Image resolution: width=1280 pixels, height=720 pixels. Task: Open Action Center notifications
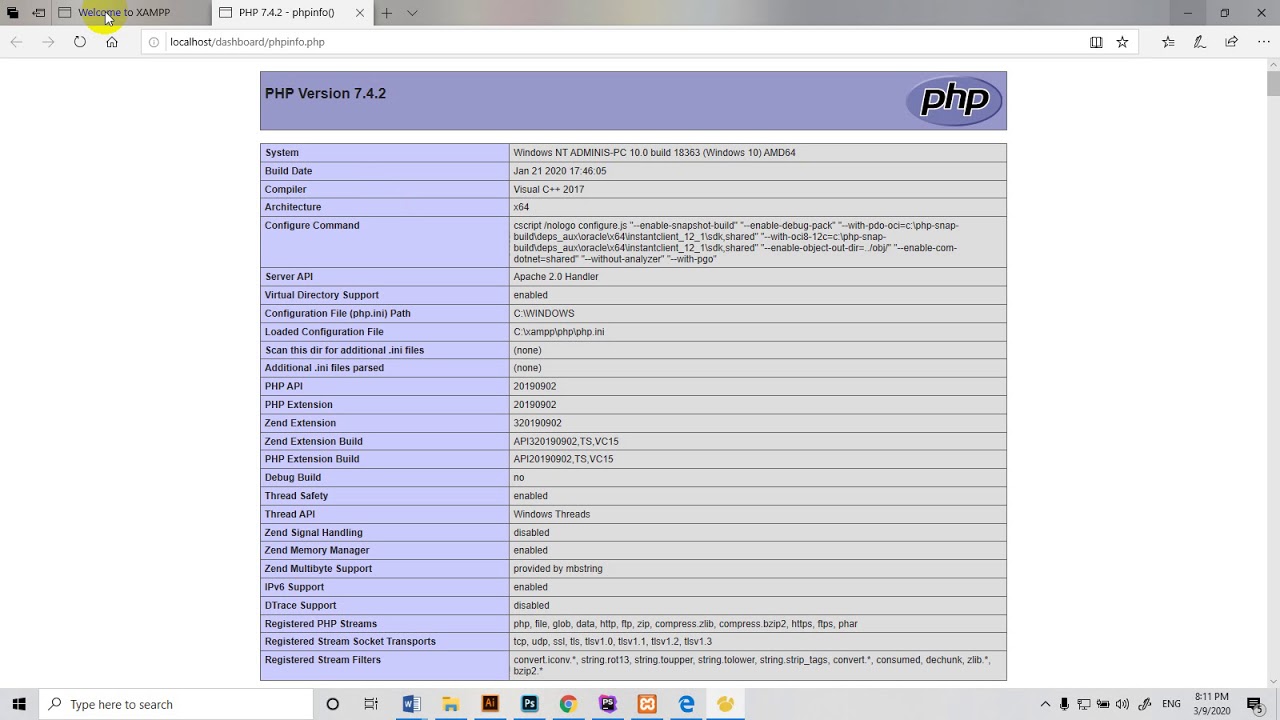1255,704
